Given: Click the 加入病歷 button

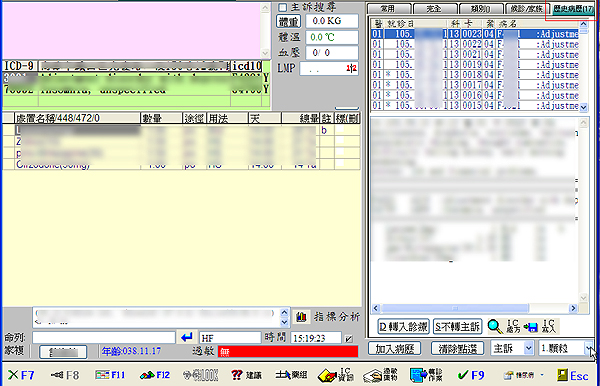Looking at the screenshot, I should coord(395,349).
